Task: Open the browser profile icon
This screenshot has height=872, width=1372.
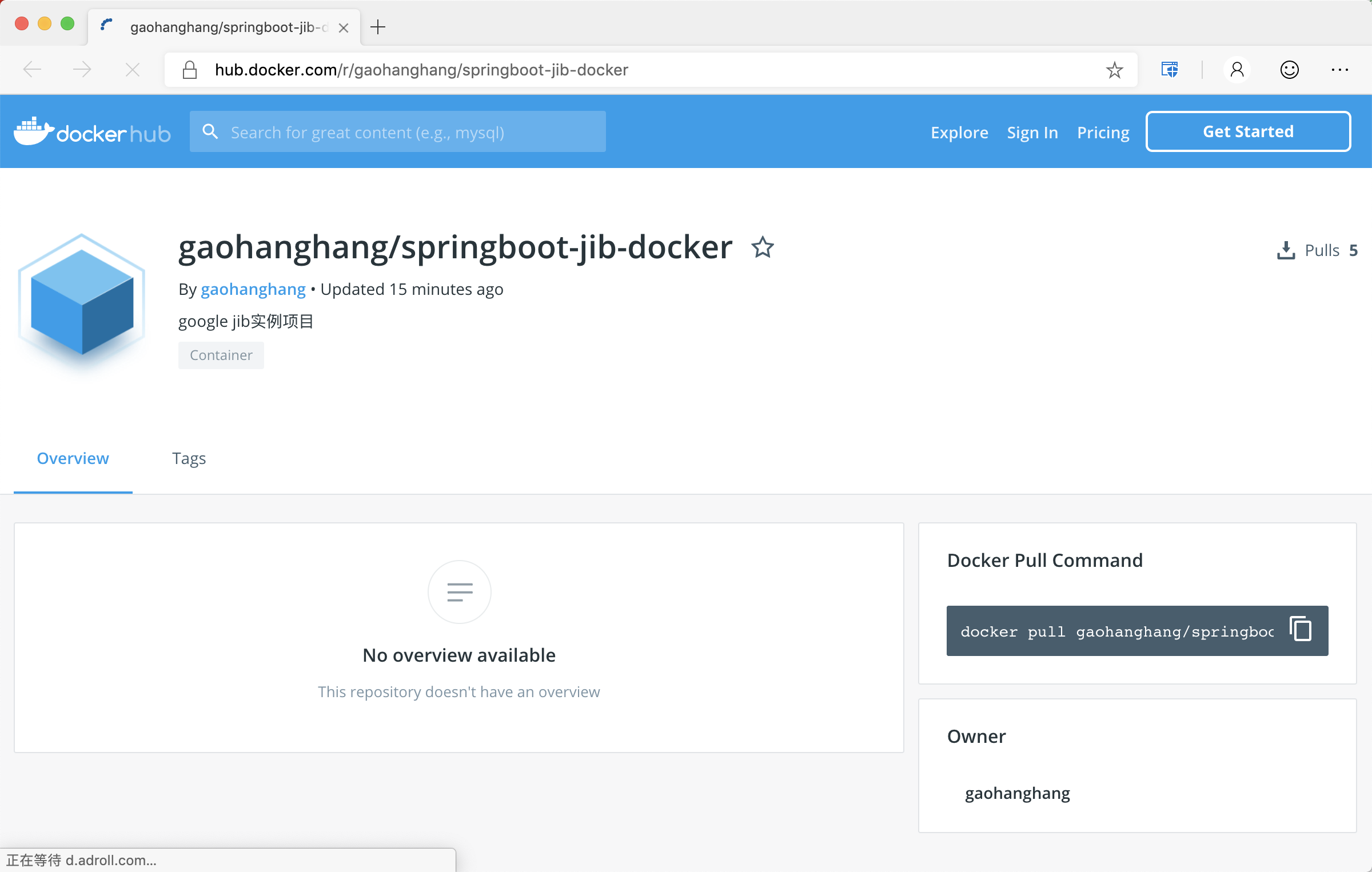Action: tap(1237, 70)
